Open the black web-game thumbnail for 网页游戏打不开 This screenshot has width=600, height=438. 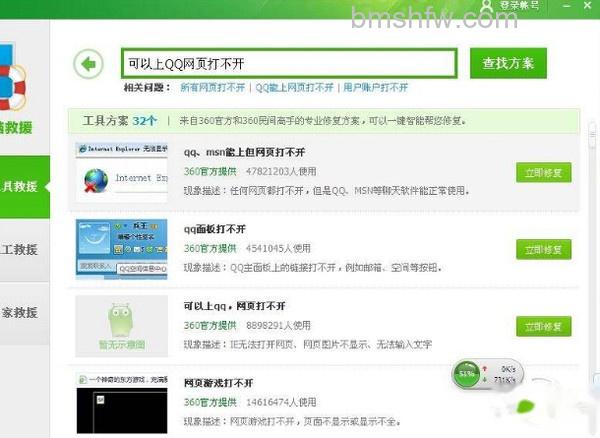tap(122, 404)
